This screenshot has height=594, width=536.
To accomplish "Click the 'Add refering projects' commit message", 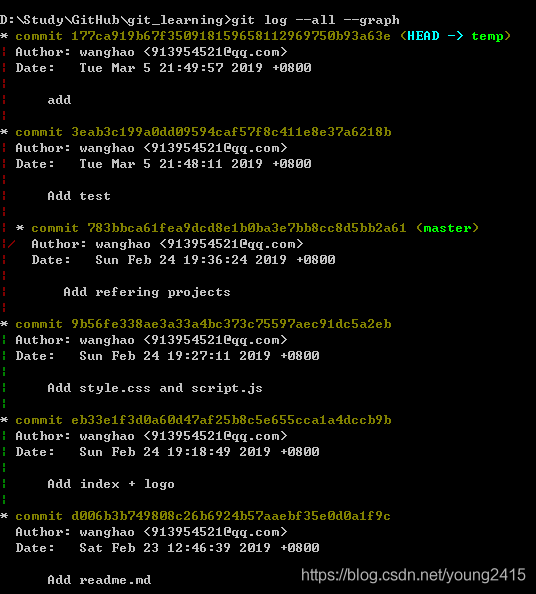I will pos(147,292).
